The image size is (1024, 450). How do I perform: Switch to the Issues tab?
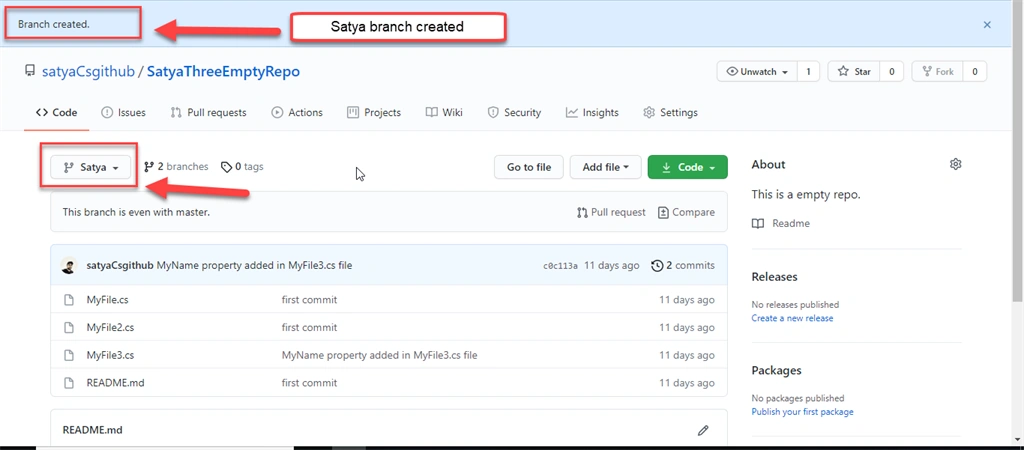pyautogui.click(x=123, y=112)
